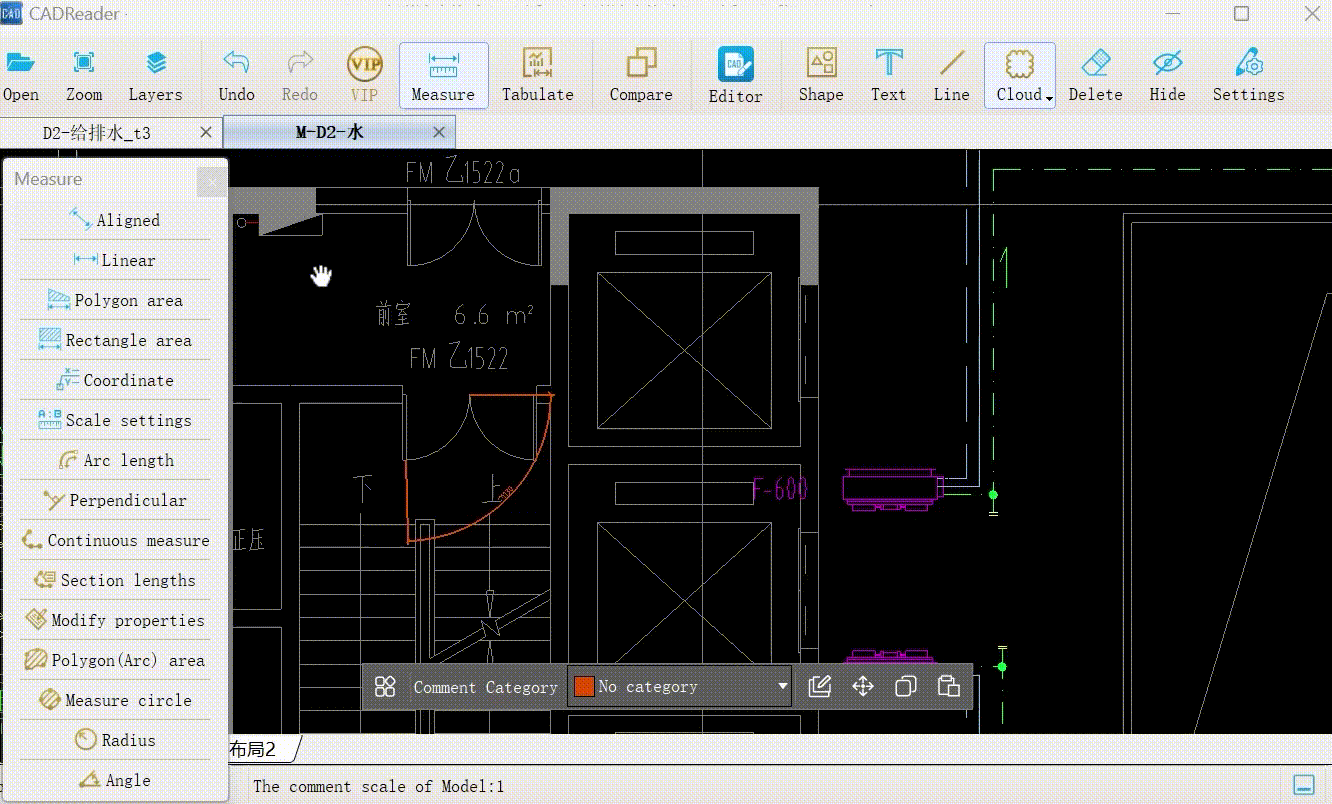The height and width of the screenshot is (804, 1332).
Task: Click the move annotation arrows icon
Action: (862, 687)
